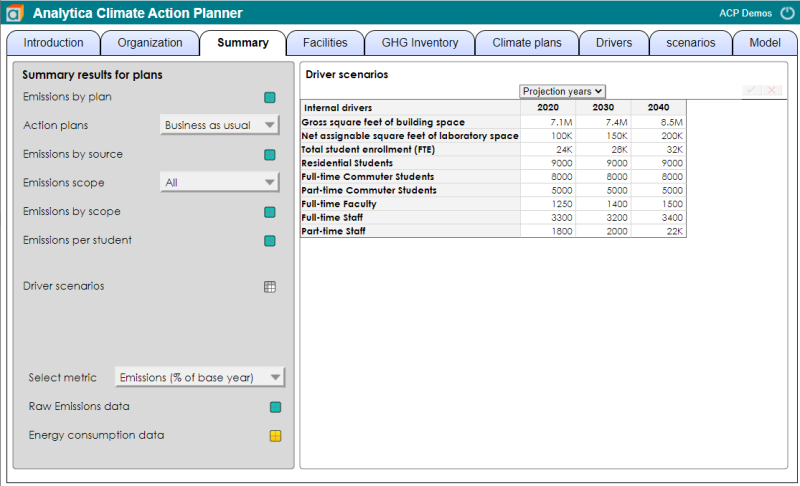Open the Projection years selector

point(562,91)
